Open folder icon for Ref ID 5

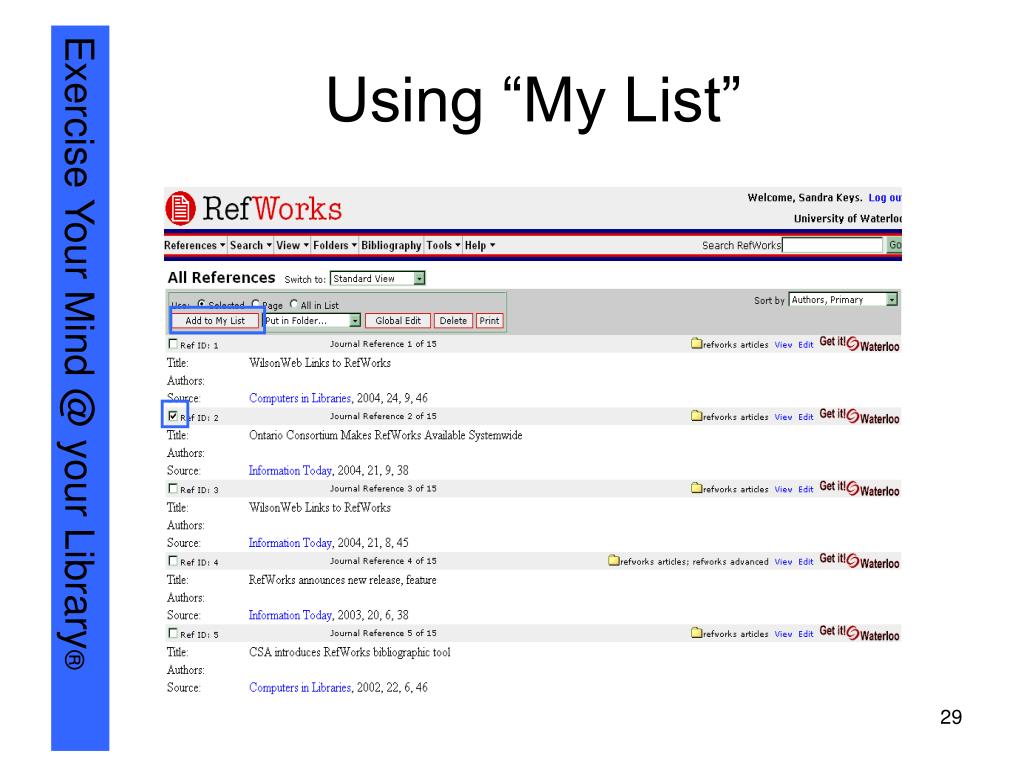[696, 633]
